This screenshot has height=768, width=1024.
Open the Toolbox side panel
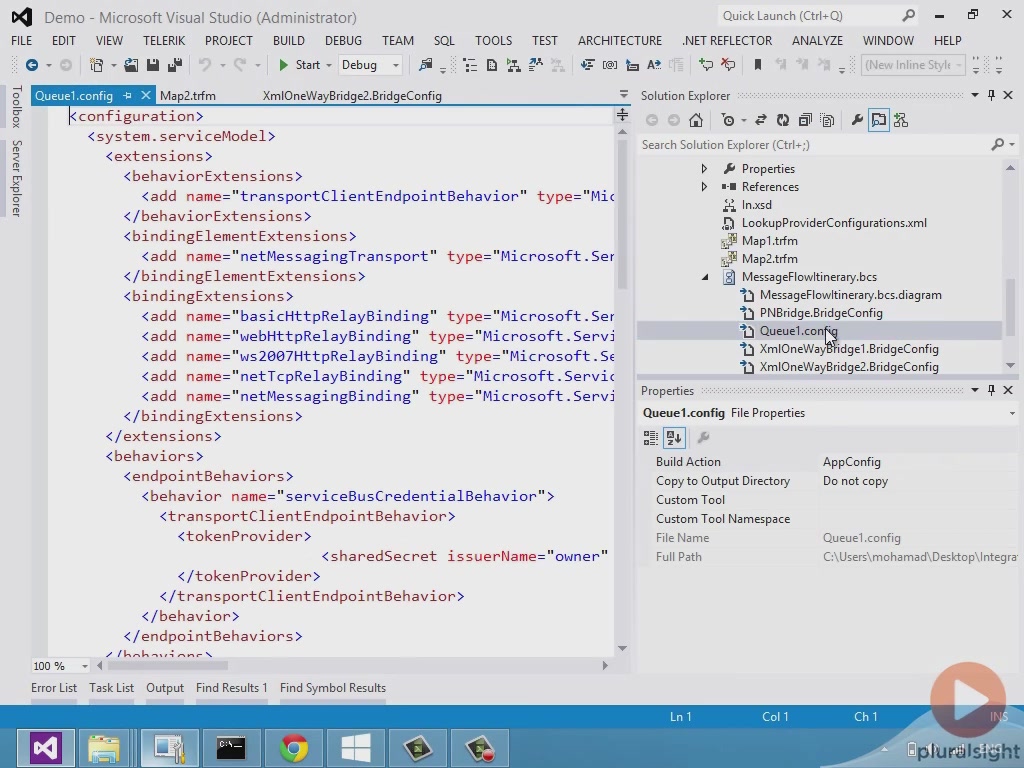point(17,106)
